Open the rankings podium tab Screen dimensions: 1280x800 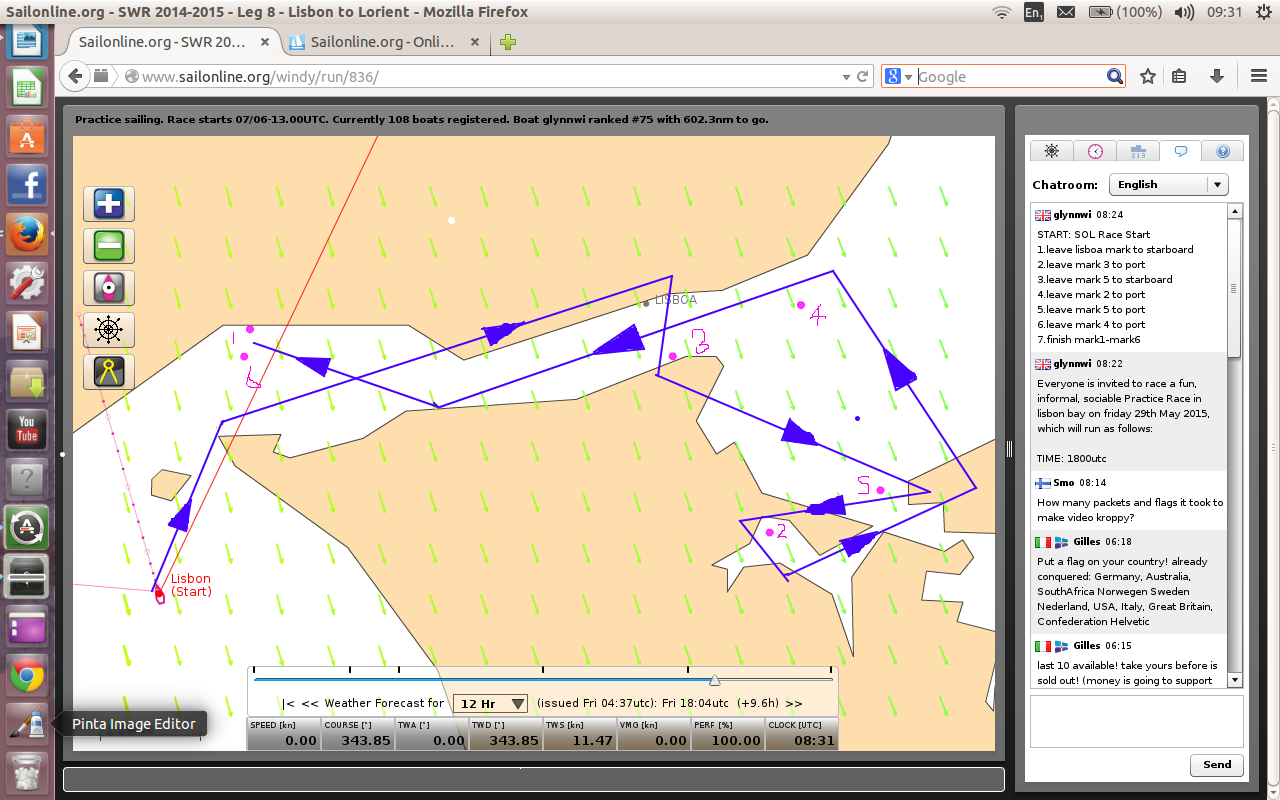pyautogui.click(x=1138, y=151)
